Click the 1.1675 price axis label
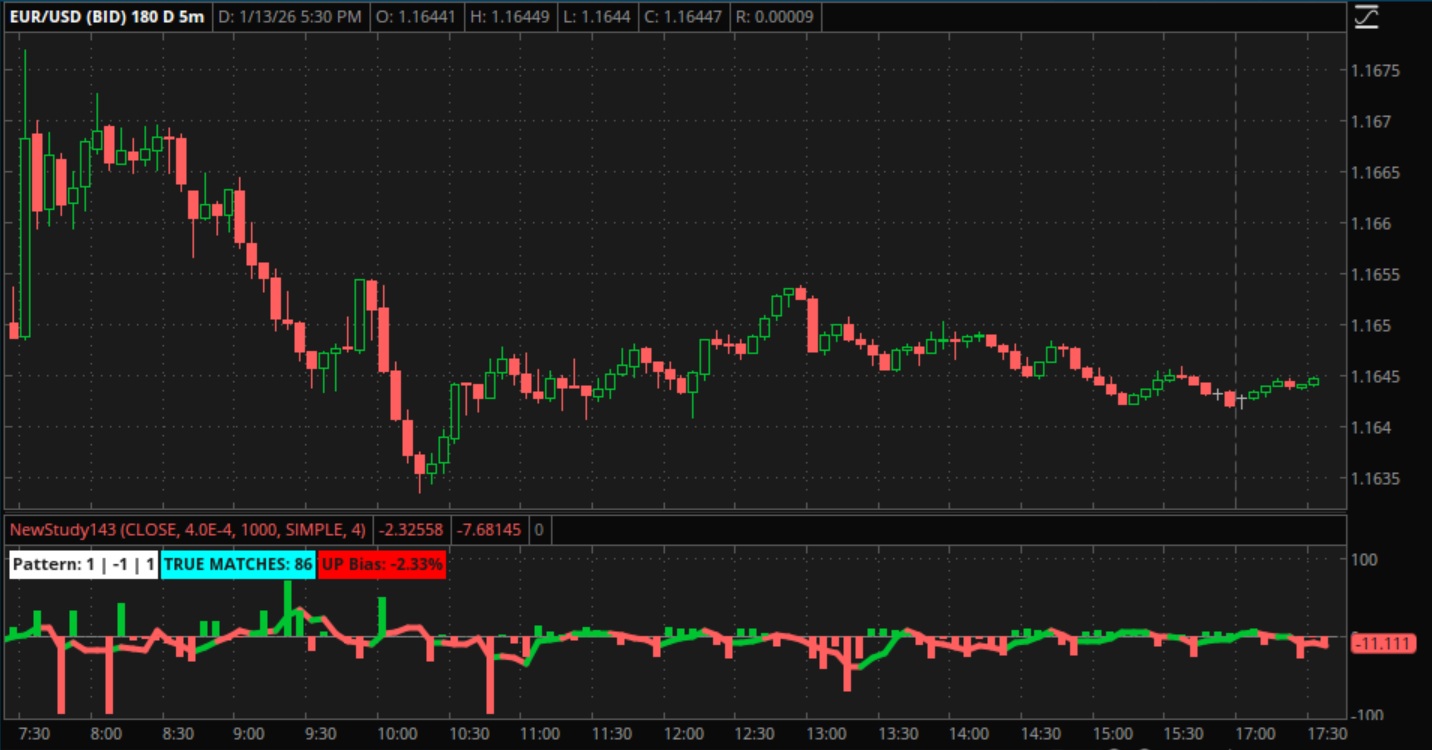 [x=1376, y=71]
